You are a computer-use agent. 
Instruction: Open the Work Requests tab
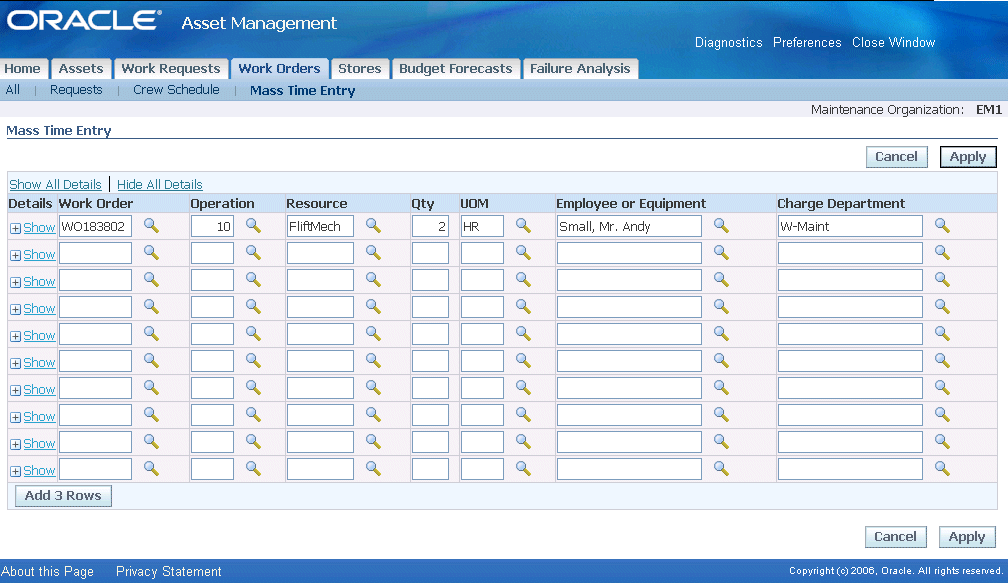[x=171, y=68]
